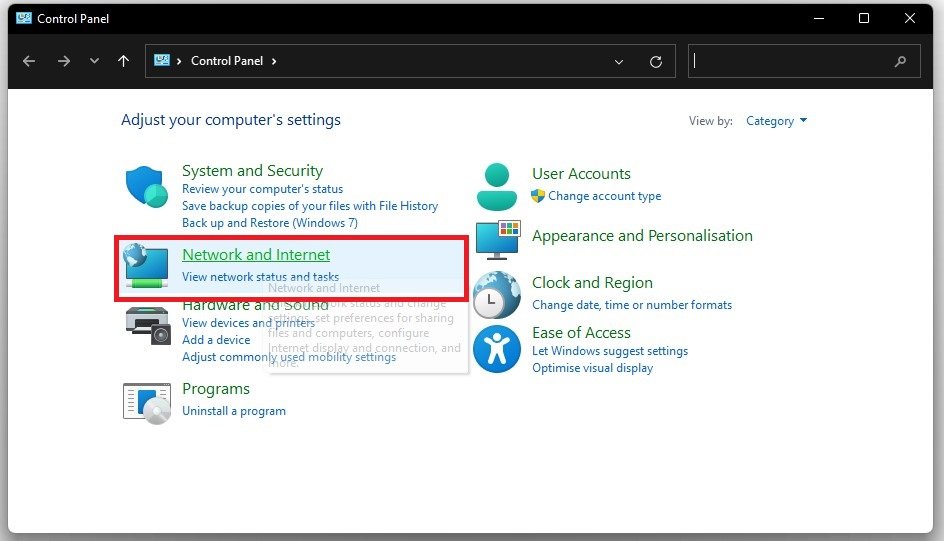Click Control Panel in the breadcrumb path
The width and height of the screenshot is (944, 541).
click(227, 61)
